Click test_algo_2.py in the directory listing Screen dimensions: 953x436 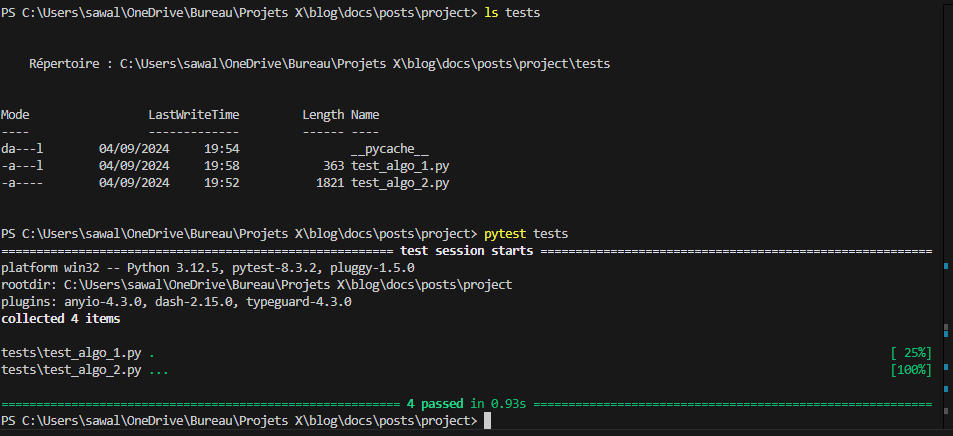point(400,183)
